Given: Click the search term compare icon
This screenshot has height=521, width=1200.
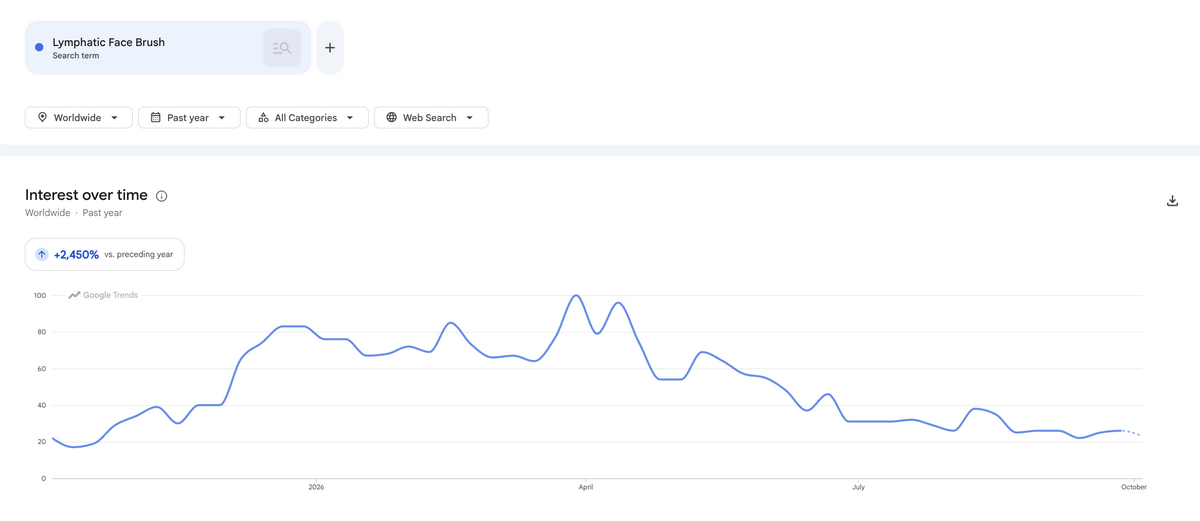Looking at the screenshot, I should click(x=282, y=48).
